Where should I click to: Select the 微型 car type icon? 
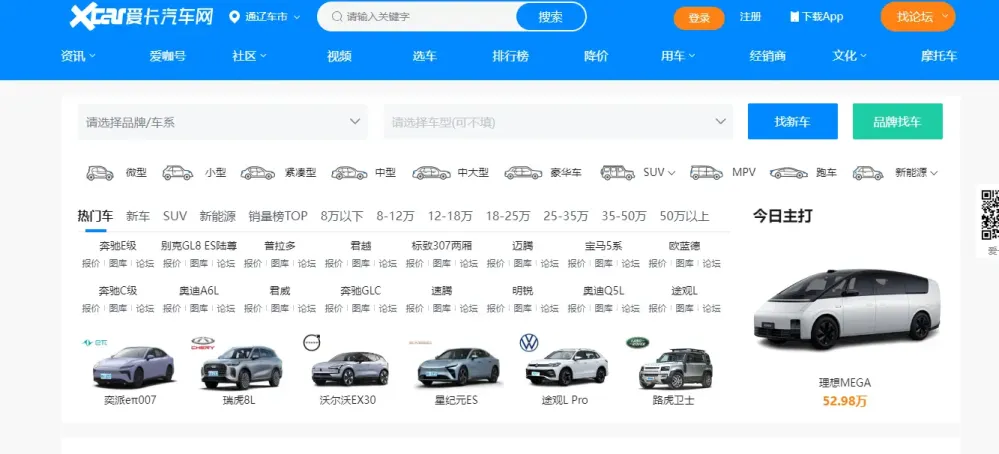pyautogui.click(x=99, y=173)
